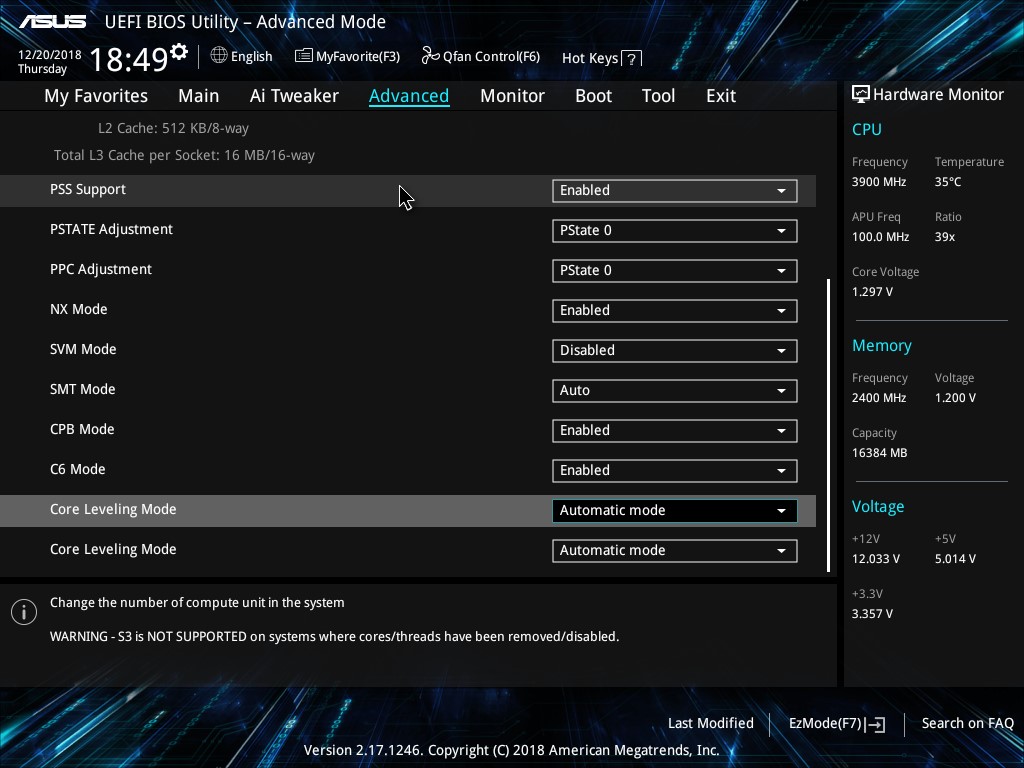Open Qfan Control(F6)
Viewport: 1024px width, 768px height.
coord(481,57)
